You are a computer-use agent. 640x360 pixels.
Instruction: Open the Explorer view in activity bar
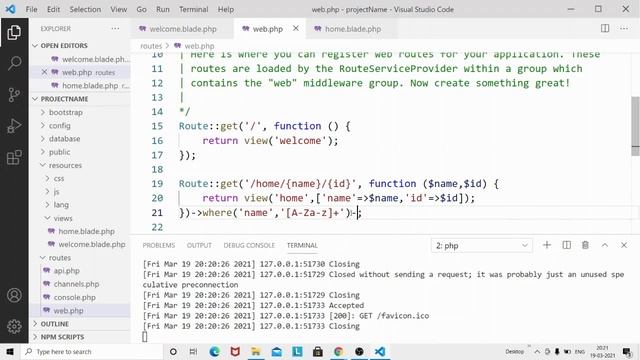[x=14, y=33]
